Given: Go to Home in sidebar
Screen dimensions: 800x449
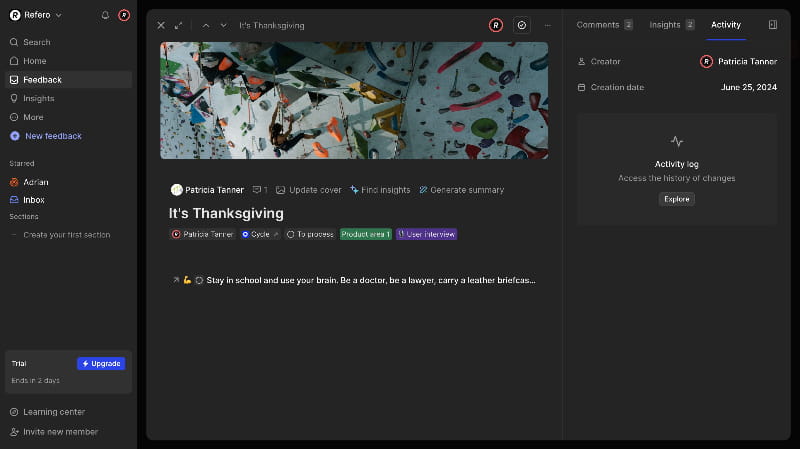Looking at the screenshot, I should click(x=68, y=61).
